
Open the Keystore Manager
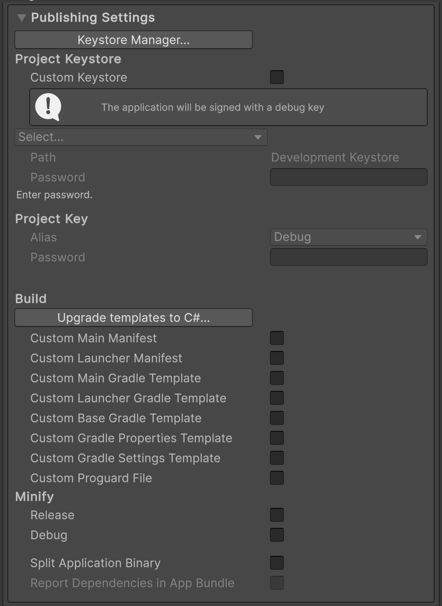134,40
